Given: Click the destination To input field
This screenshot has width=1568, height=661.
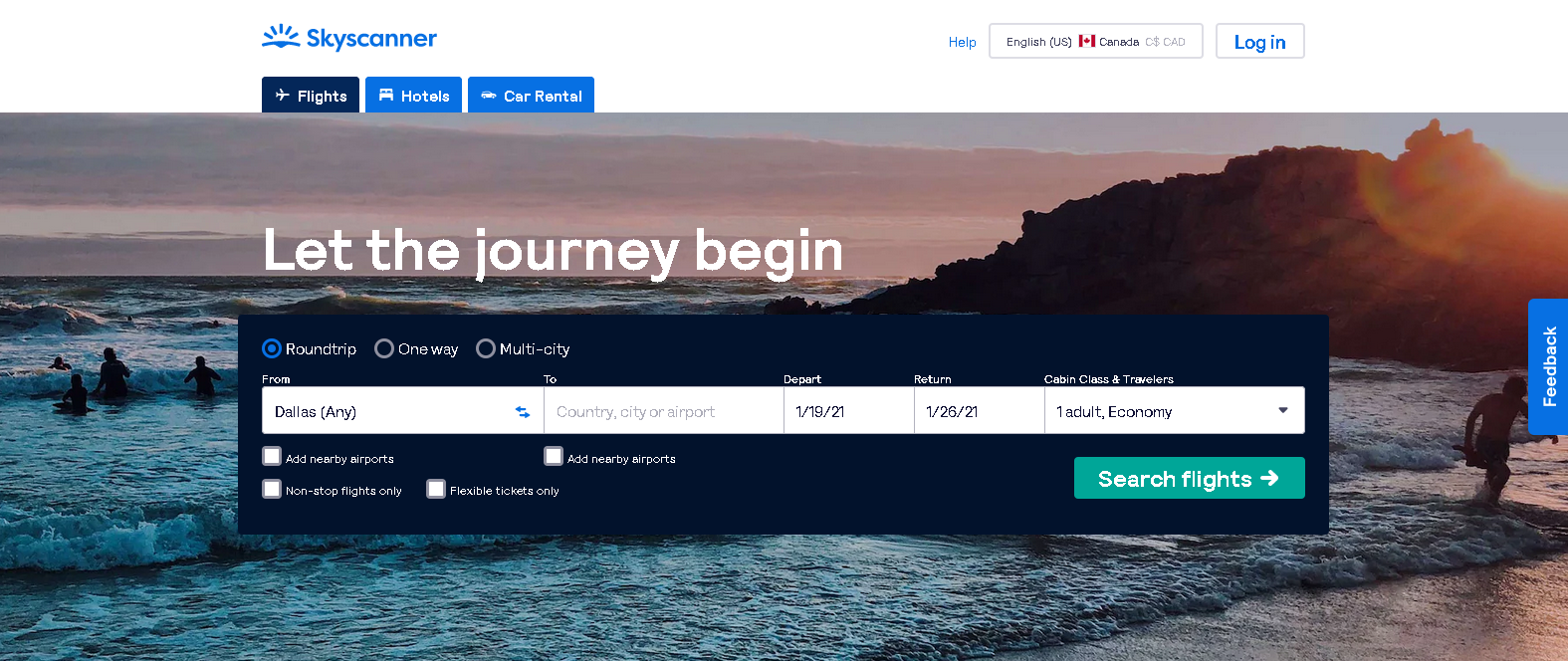Looking at the screenshot, I should 664,410.
